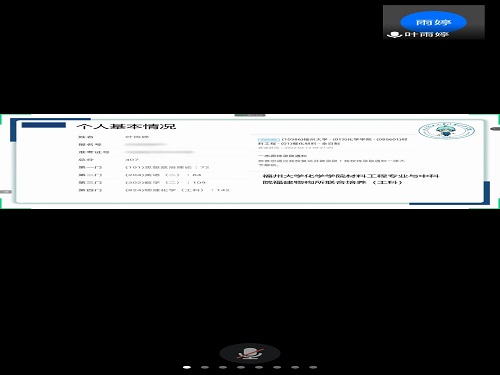
Task: Go to the third page dot
Action: pyautogui.click(x=223, y=367)
